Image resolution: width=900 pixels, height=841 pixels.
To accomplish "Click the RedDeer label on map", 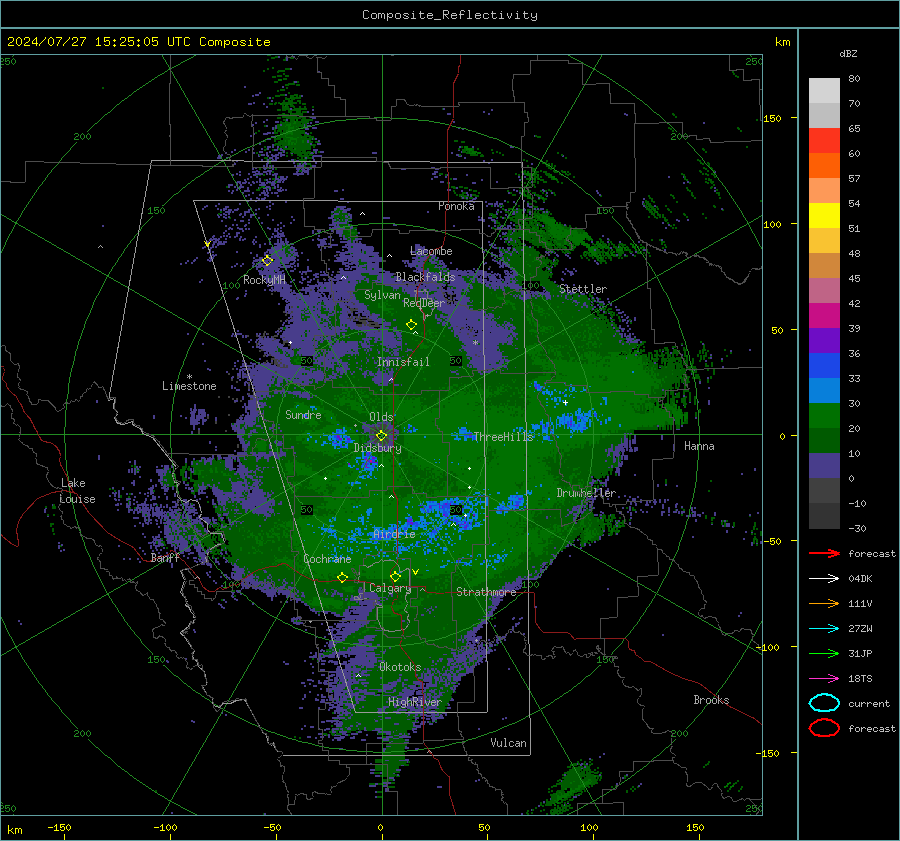I will coord(424,303).
